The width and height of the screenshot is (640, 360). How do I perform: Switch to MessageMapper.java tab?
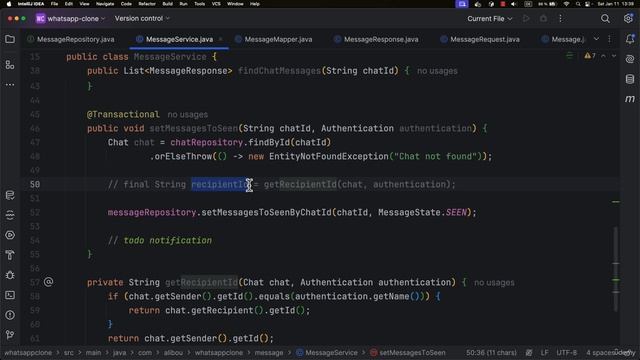click(274, 40)
